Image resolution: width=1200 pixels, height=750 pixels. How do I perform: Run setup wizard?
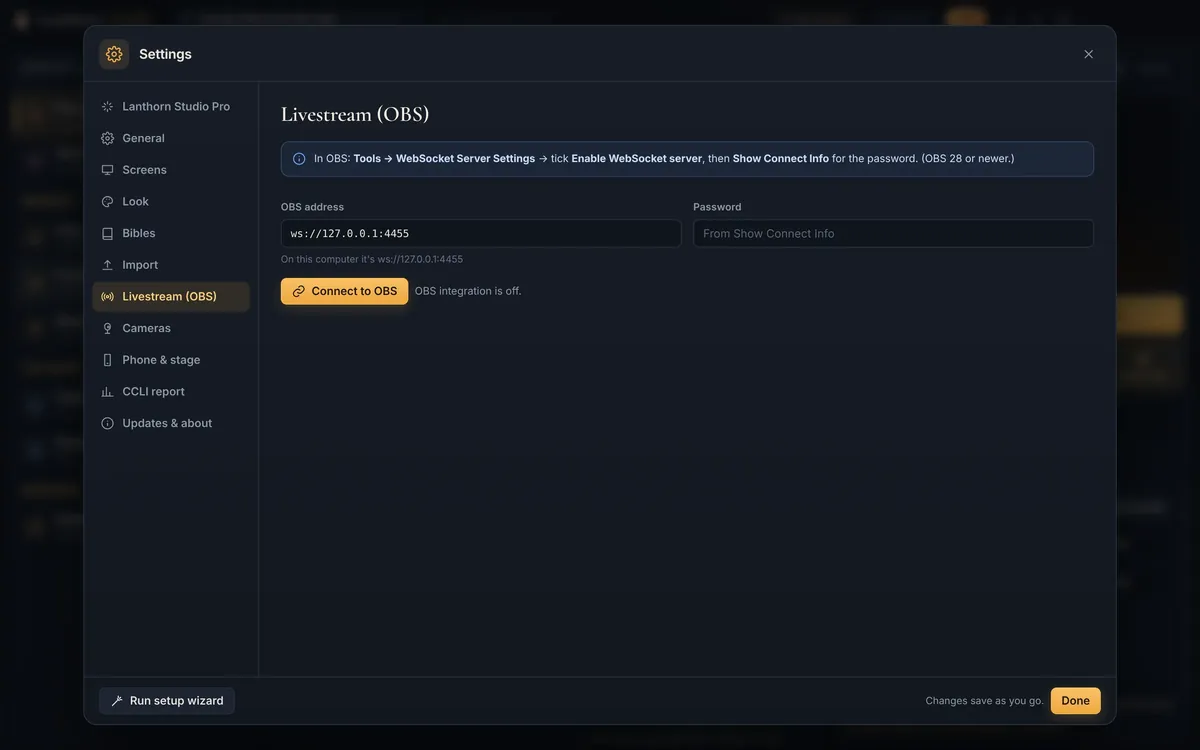[x=167, y=701]
